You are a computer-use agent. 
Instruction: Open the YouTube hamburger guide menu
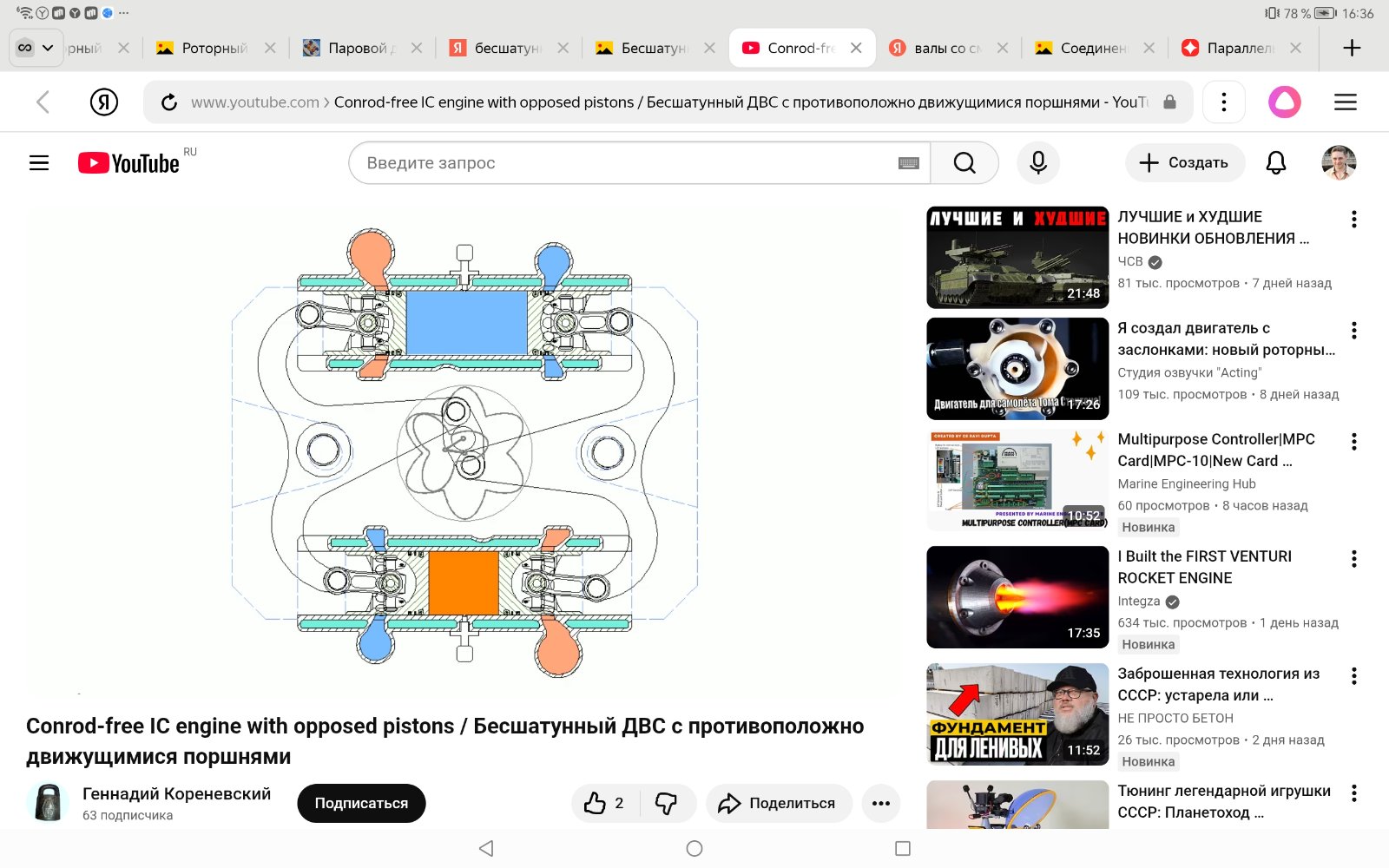coord(39,162)
